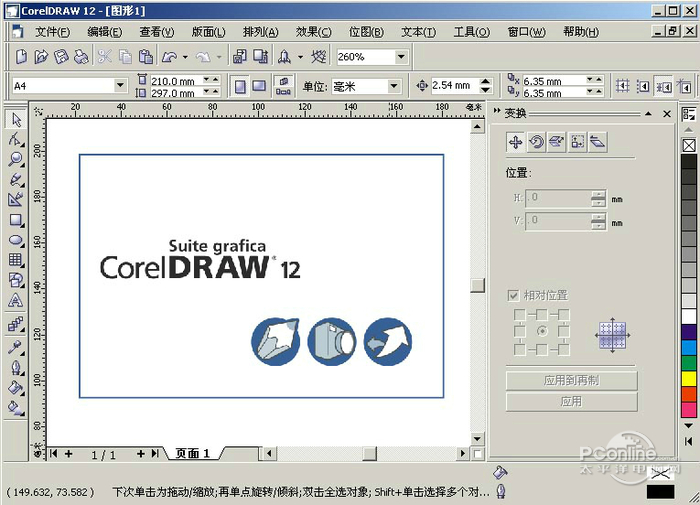Select the Eyedropper tool
Image resolution: width=700 pixels, height=505 pixels.
coord(16,347)
